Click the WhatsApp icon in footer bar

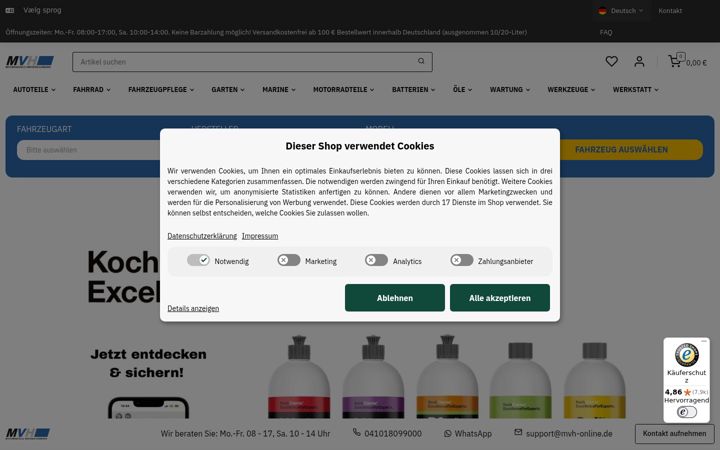pyautogui.click(x=447, y=433)
